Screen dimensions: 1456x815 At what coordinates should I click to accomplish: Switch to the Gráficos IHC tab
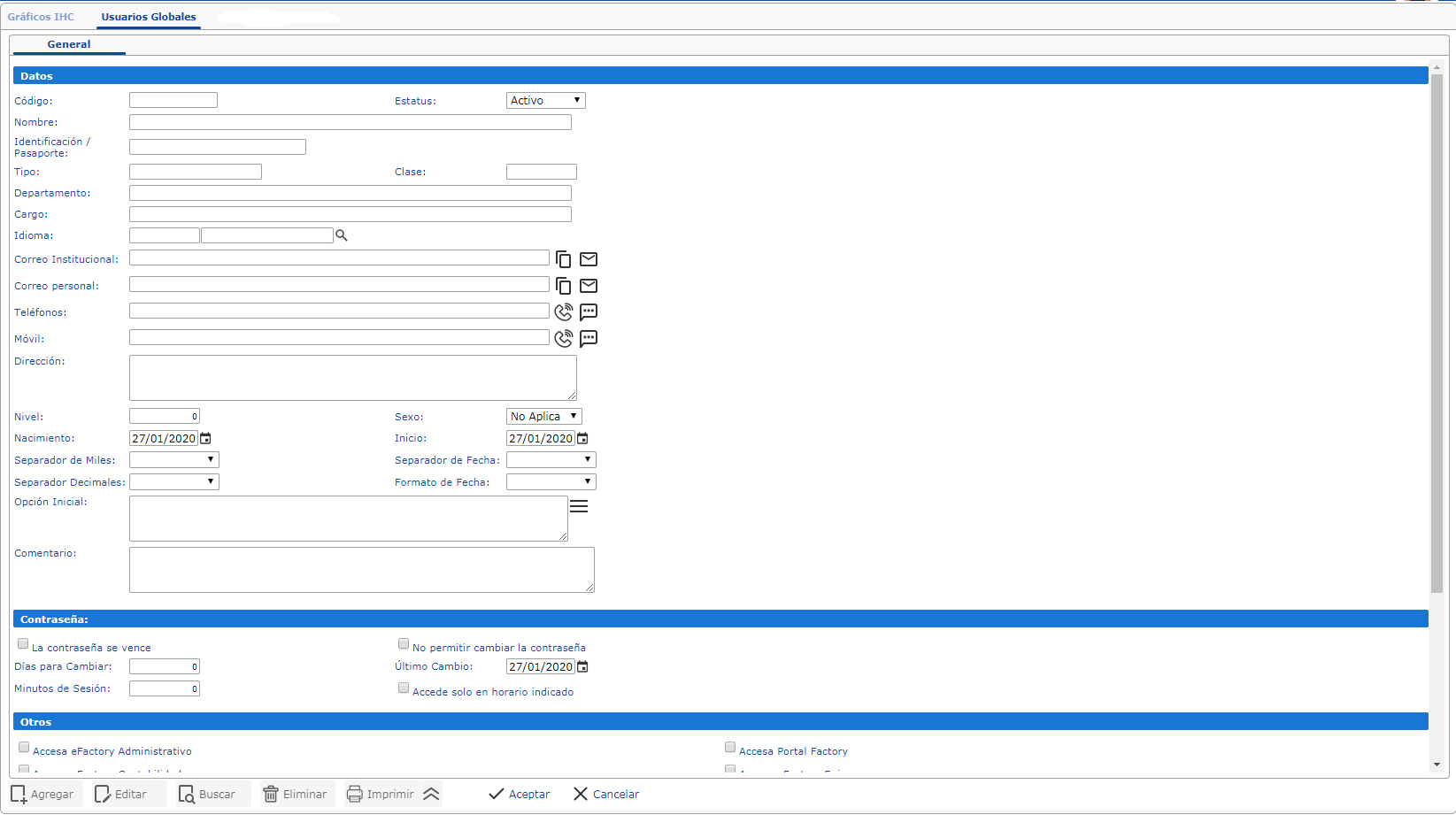41,17
